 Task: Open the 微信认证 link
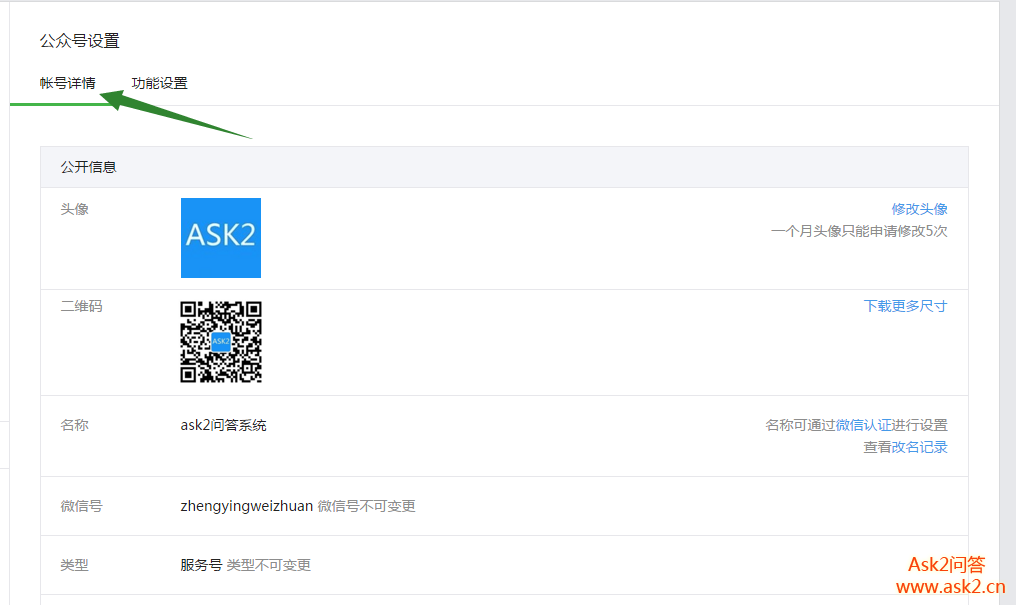(x=863, y=425)
